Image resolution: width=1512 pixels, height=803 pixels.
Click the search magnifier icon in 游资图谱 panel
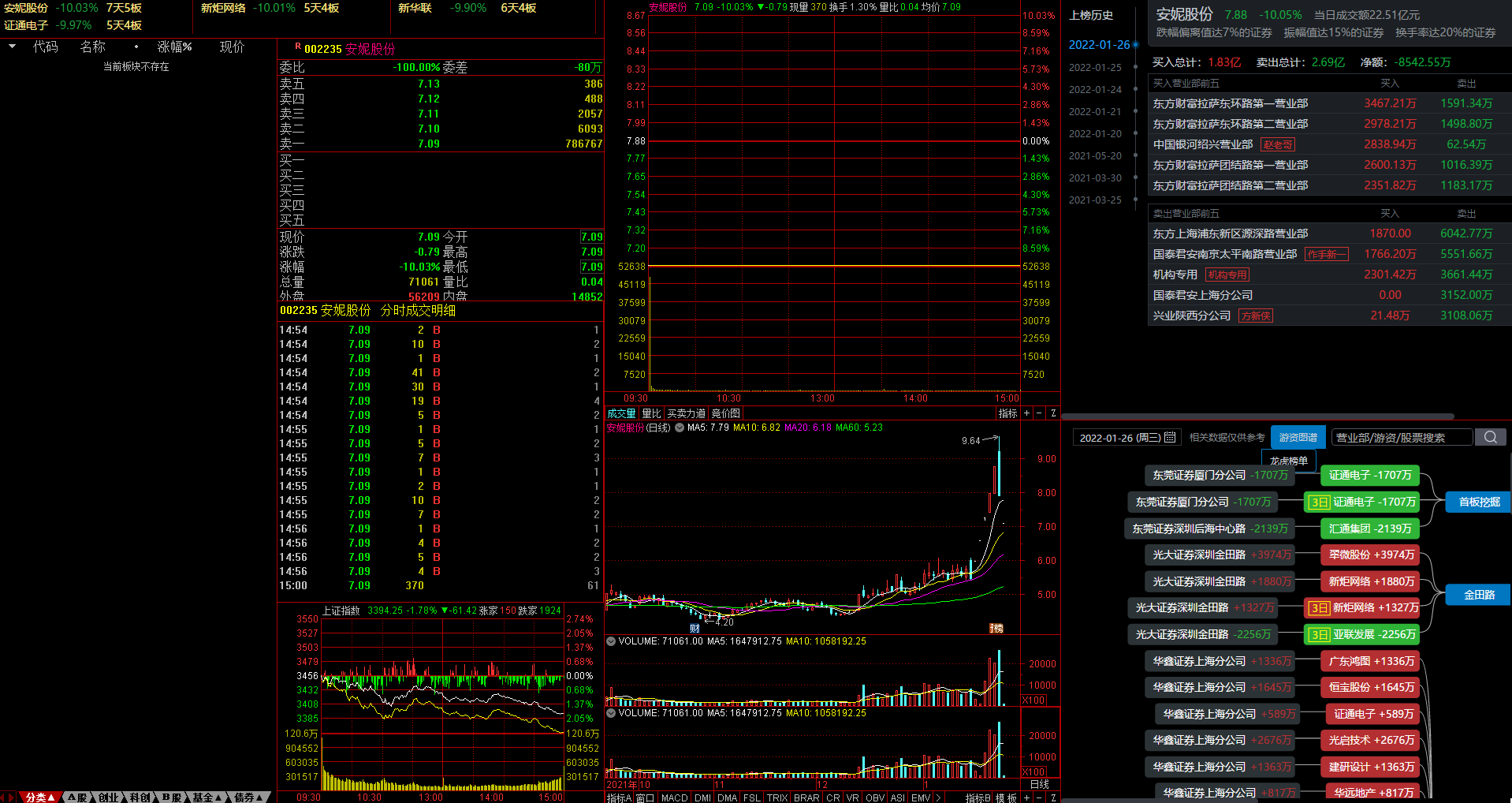click(x=1490, y=437)
